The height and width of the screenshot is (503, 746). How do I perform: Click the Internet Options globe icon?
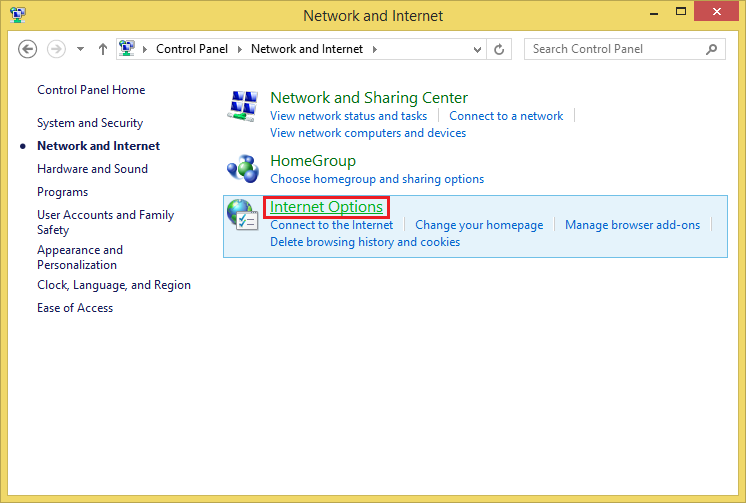[x=243, y=214]
